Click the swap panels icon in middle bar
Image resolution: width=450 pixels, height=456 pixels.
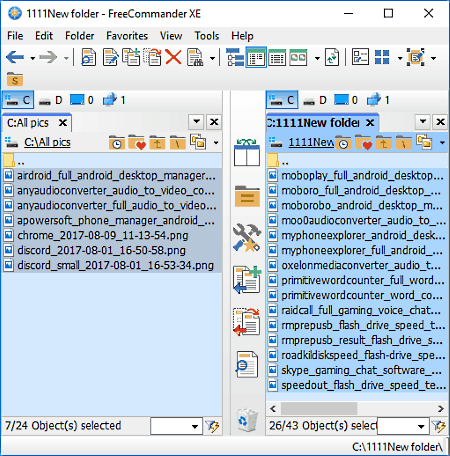tap(246, 153)
